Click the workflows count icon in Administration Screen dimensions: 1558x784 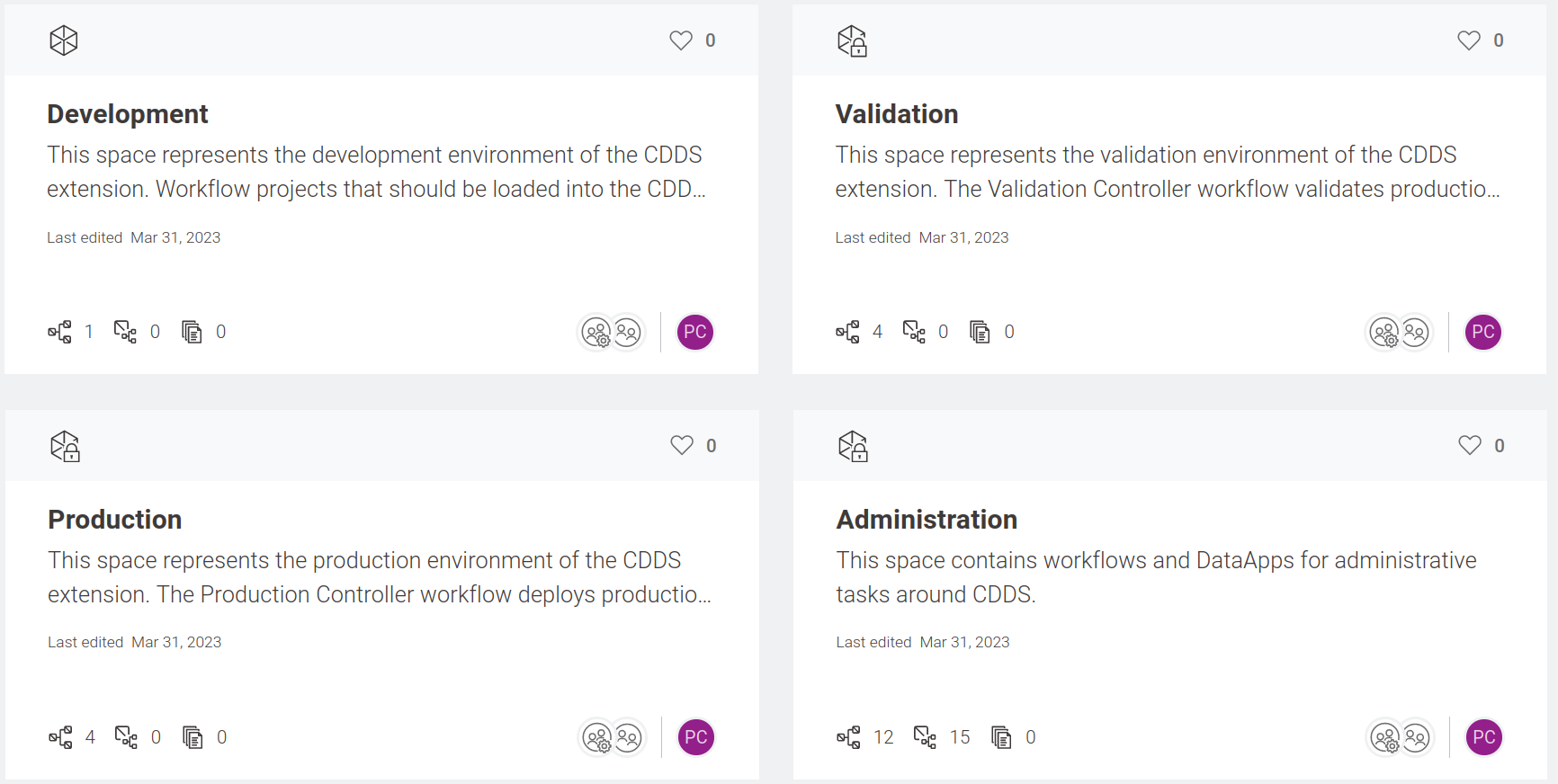[x=848, y=738]
